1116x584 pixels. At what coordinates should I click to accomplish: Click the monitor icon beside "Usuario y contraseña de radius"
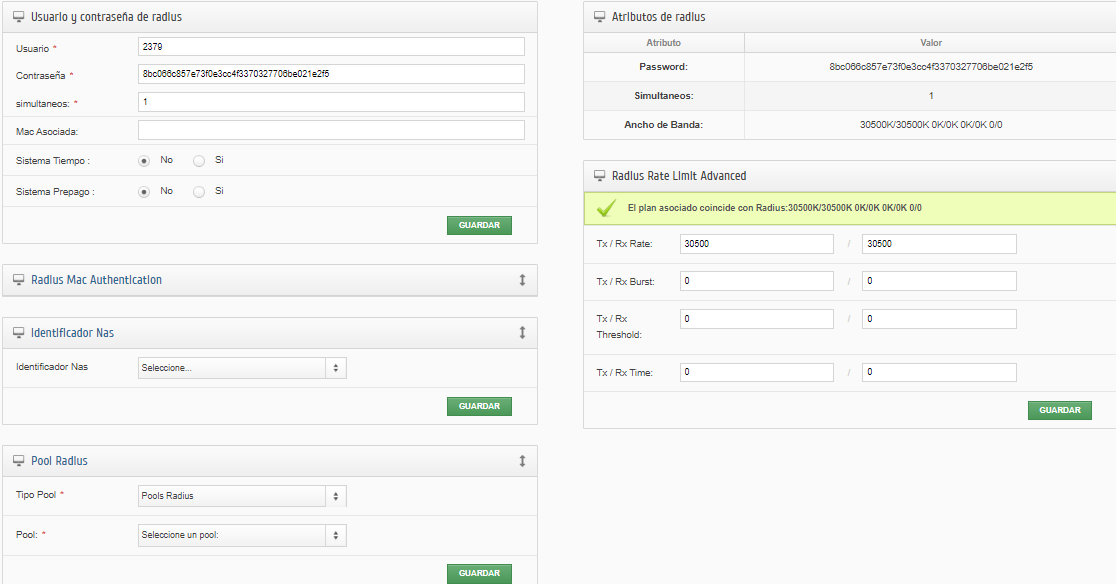(18, 17)
